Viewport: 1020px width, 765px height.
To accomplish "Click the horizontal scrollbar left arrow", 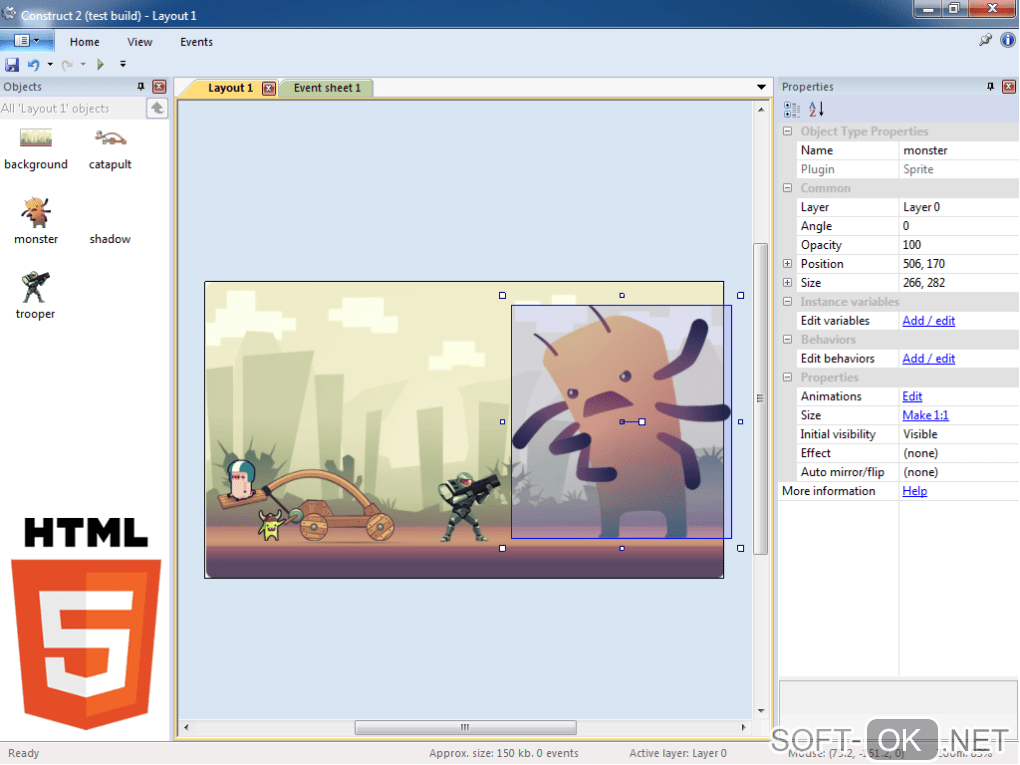I will coord(186,727).
